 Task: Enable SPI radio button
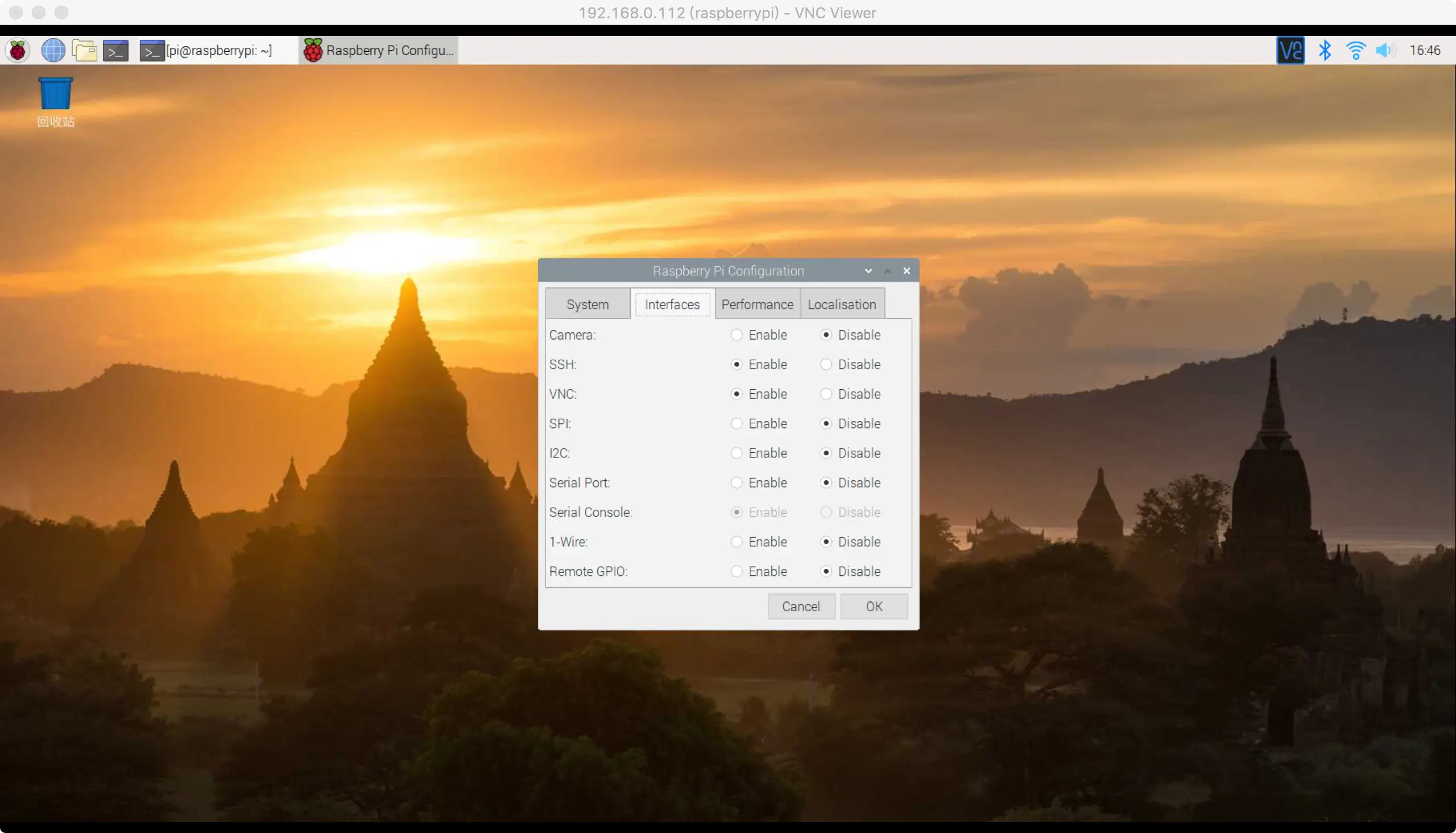click(737, 423)
